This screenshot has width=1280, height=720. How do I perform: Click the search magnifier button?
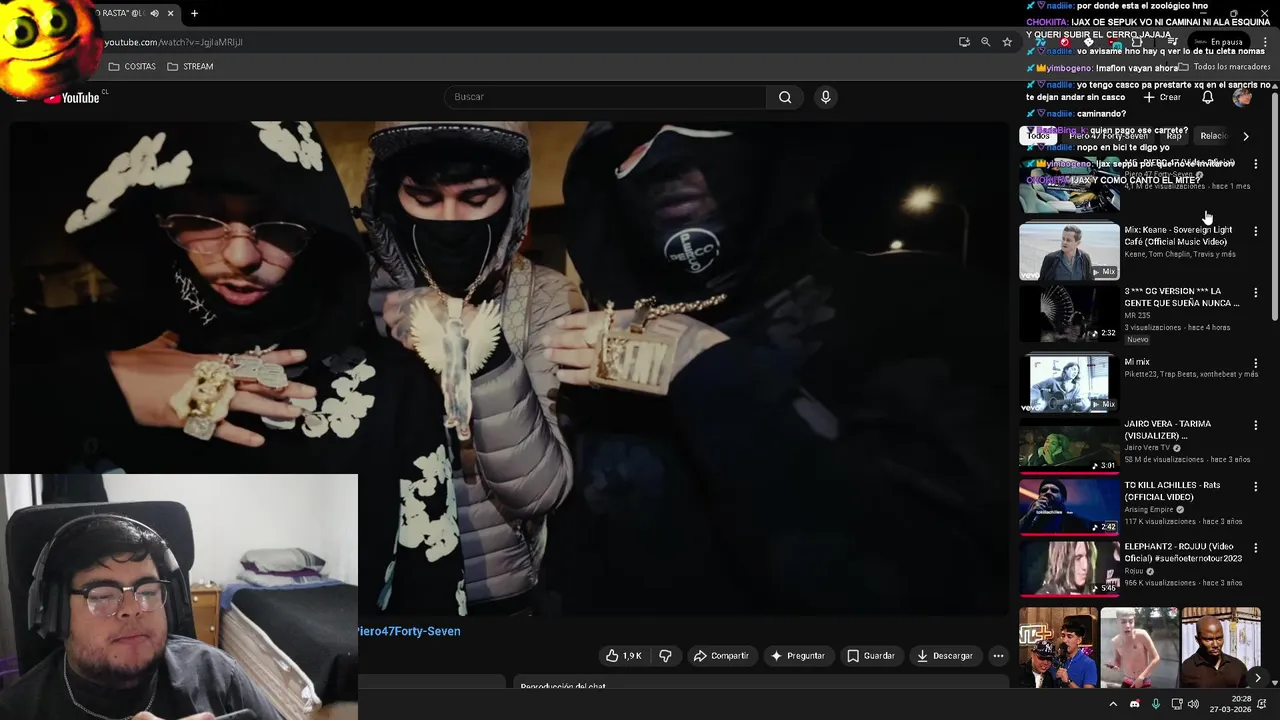coord(785,97)
